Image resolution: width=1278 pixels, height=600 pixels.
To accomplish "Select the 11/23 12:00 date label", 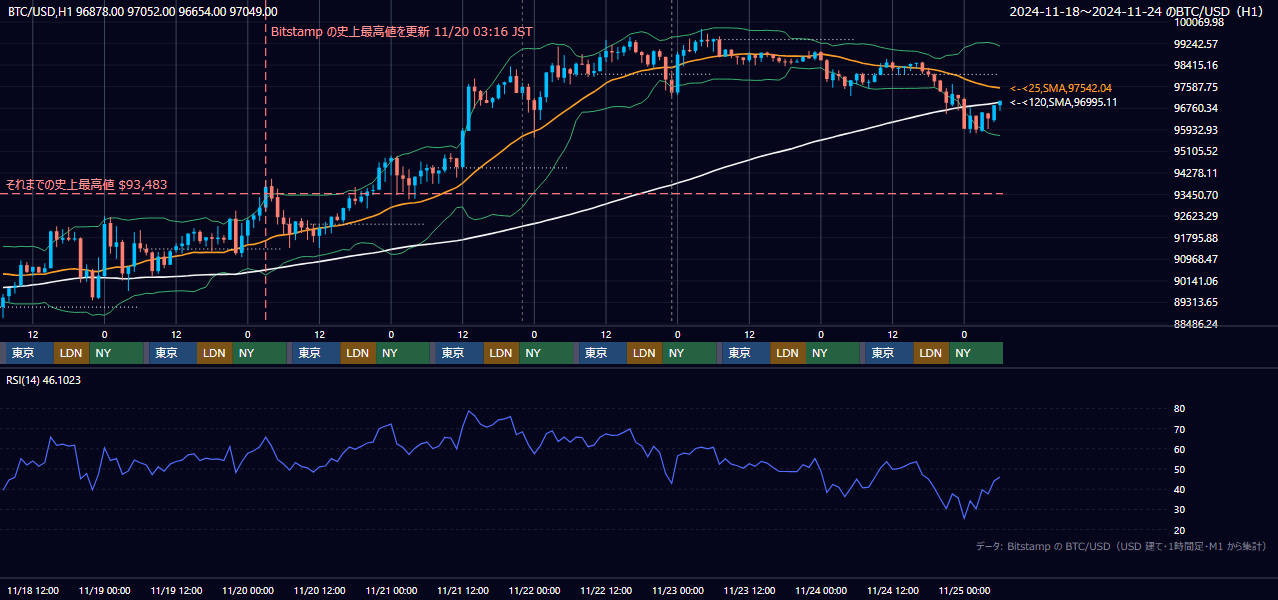I will pyautogui.click(x=750, y=590).
